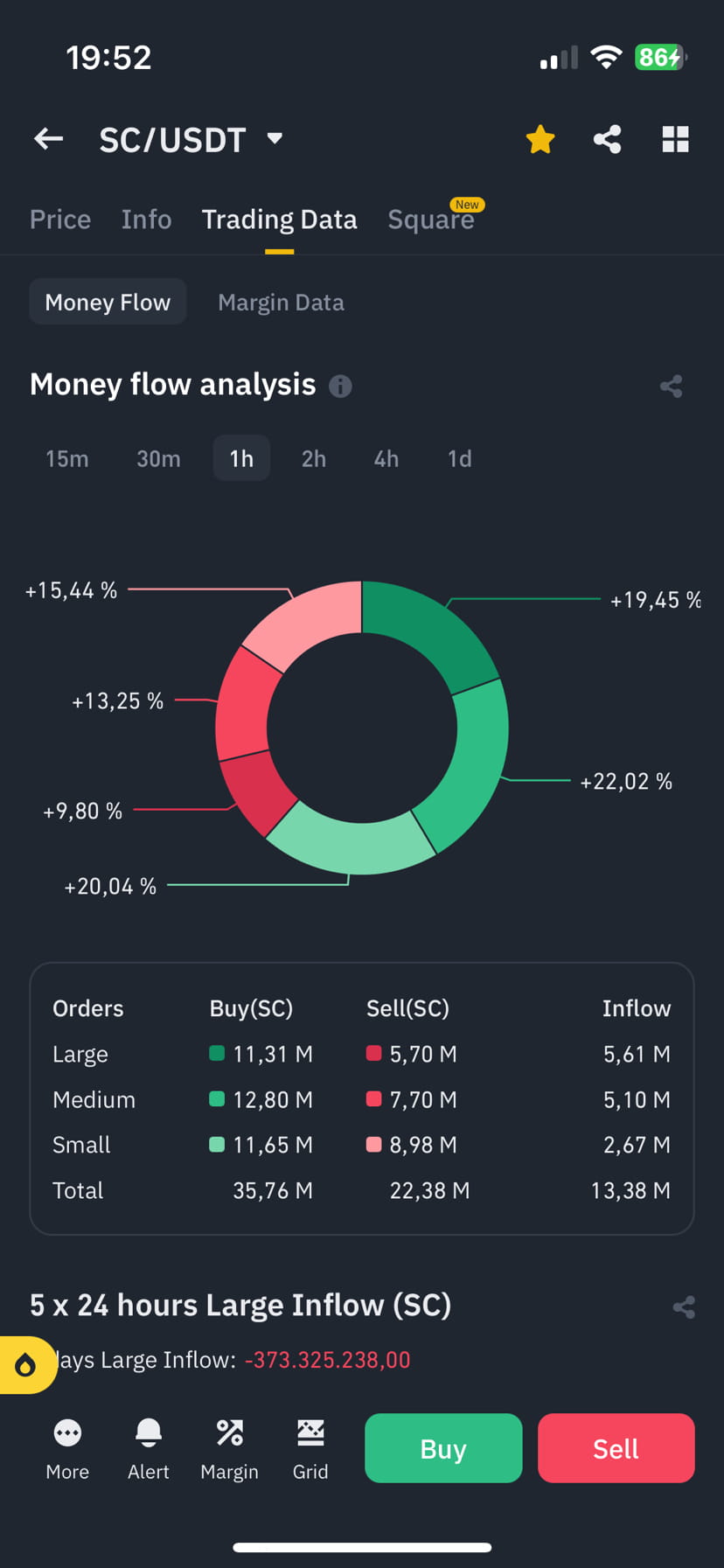The image size is (724, 1568).
Task: Open Margin from the bottom toolbar
Action: [x=229, y=1448]
